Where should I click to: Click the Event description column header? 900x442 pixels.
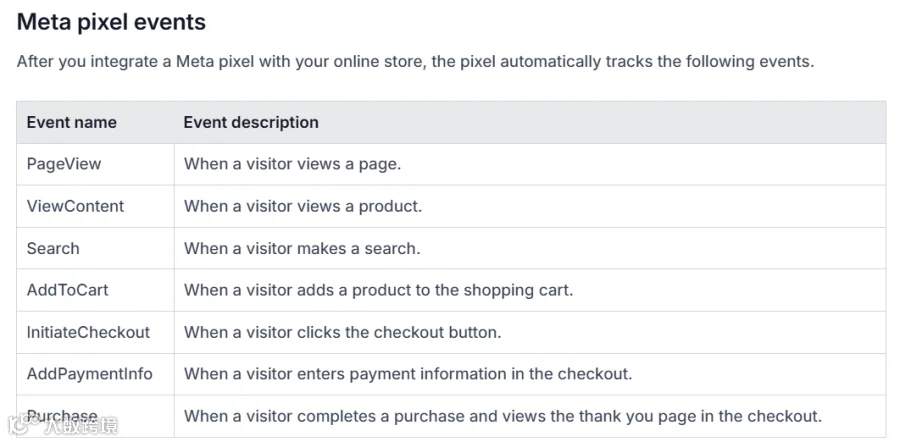click(251, 122)
